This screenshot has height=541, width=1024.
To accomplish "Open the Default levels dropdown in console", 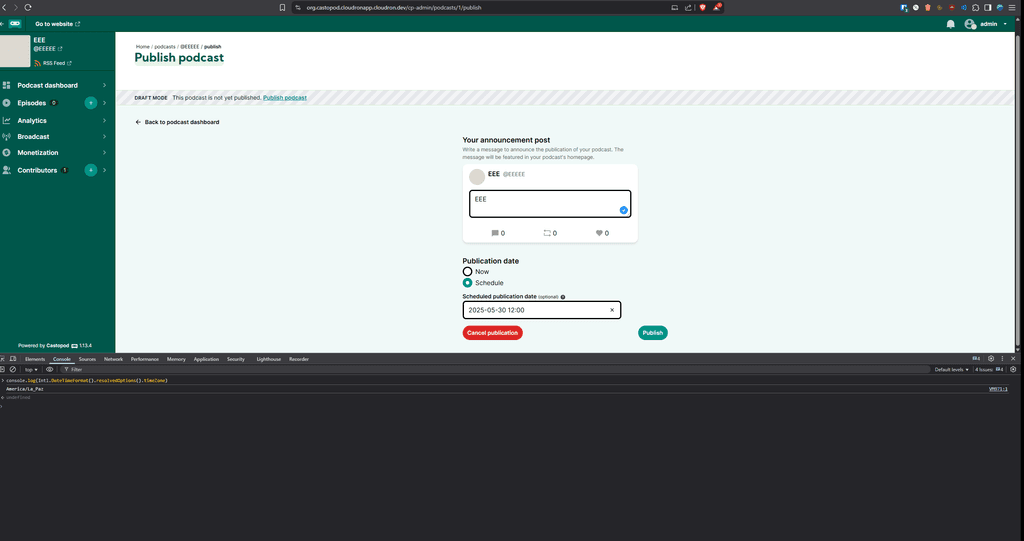I will click(x=952, y=369).
